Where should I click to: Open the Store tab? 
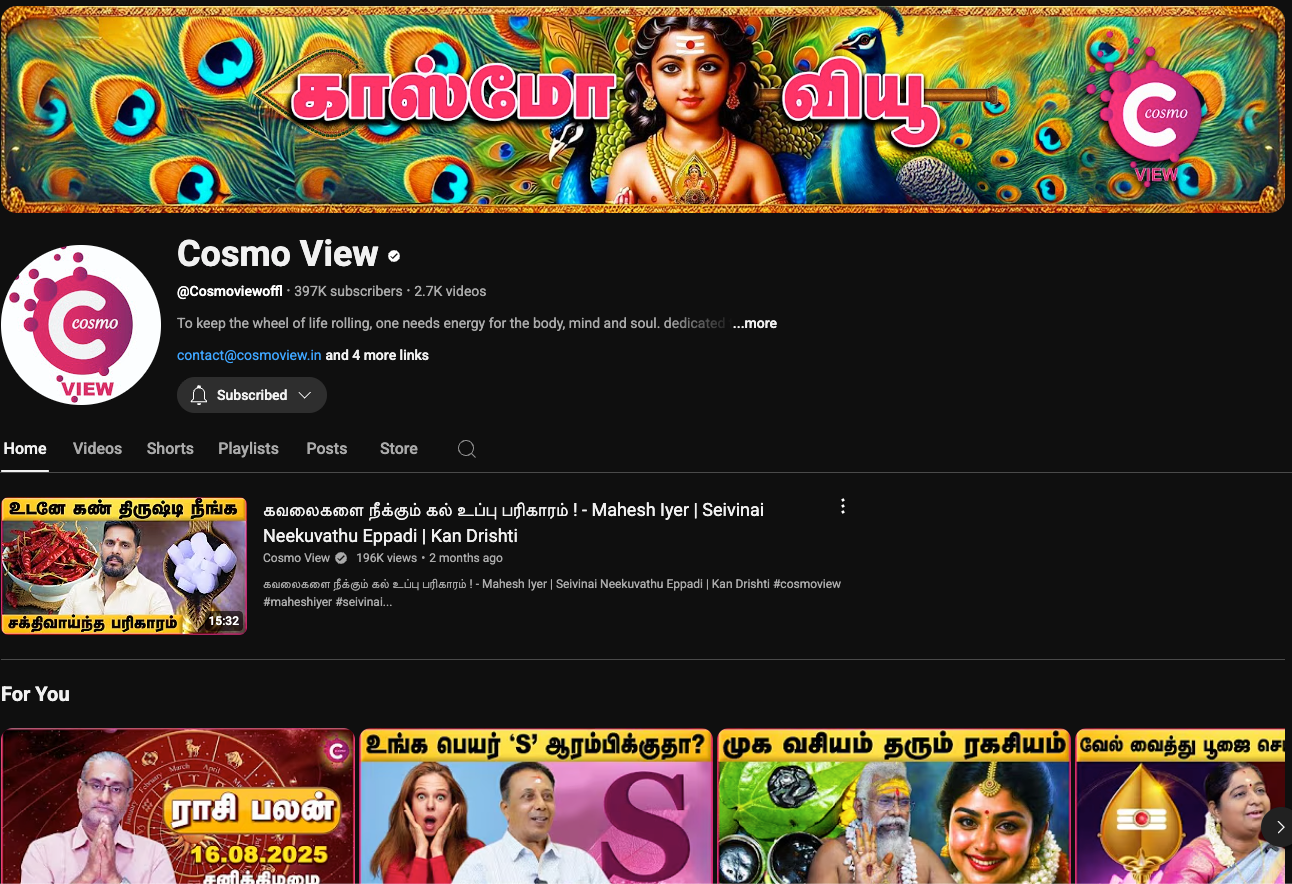[398, 449]
